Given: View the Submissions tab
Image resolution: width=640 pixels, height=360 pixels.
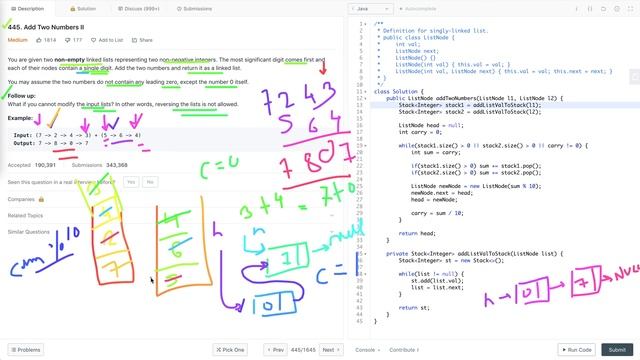Looking at the screenshot, I should pyautogui.click(x=194, y=9).
